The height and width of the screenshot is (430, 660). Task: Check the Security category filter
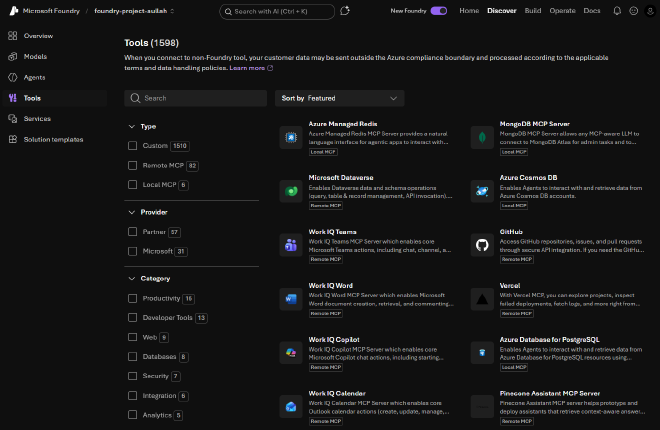pyautogui.click(x=133, y=376)
